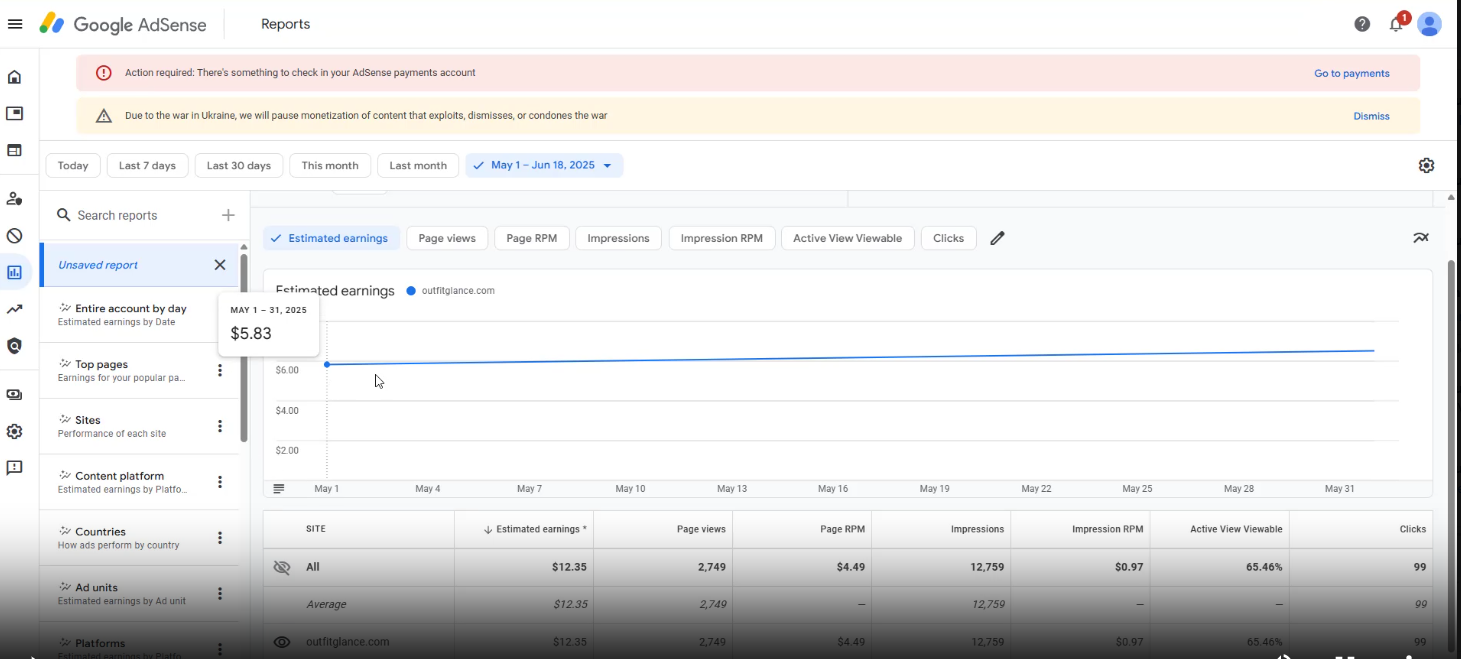Open the Ads icon in sidebar
1461x659 pixels.
click(x=15, y=114)
